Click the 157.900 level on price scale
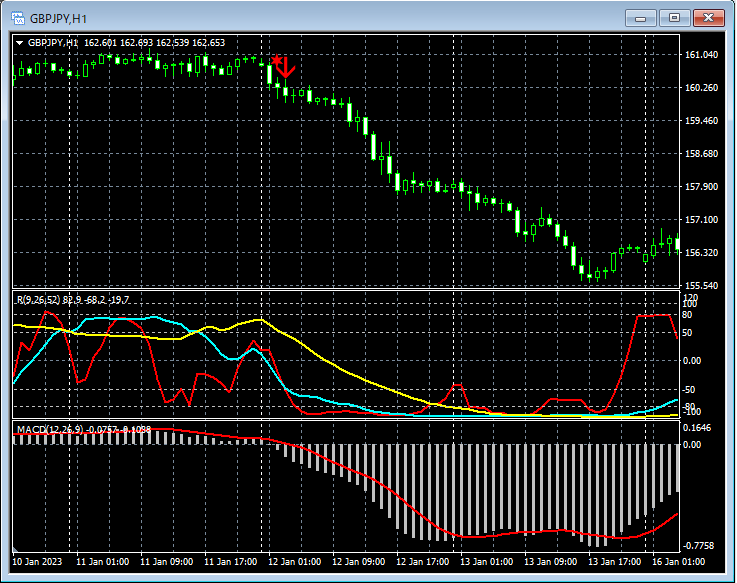Screen dimensions: 737x583 point(701,187)
